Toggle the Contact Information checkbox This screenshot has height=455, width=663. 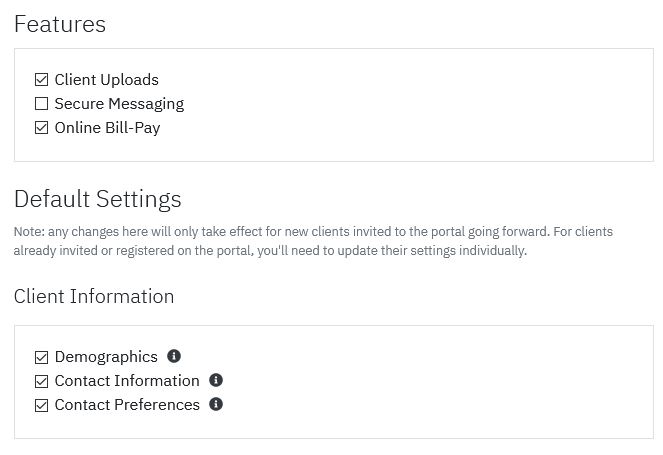pos(41,381)
